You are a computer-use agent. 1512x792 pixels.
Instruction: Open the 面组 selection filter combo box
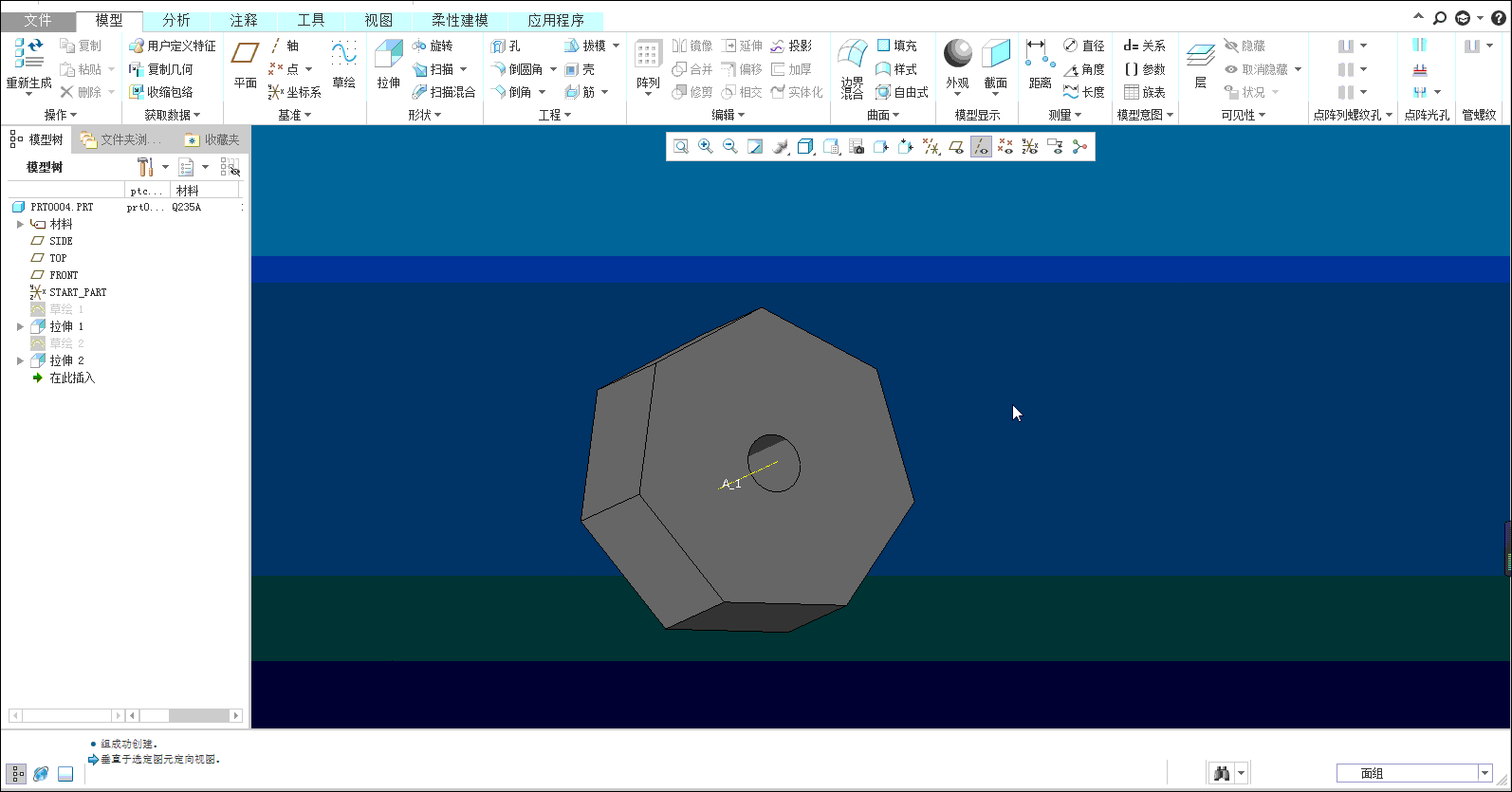click(x=1414, y=773)
